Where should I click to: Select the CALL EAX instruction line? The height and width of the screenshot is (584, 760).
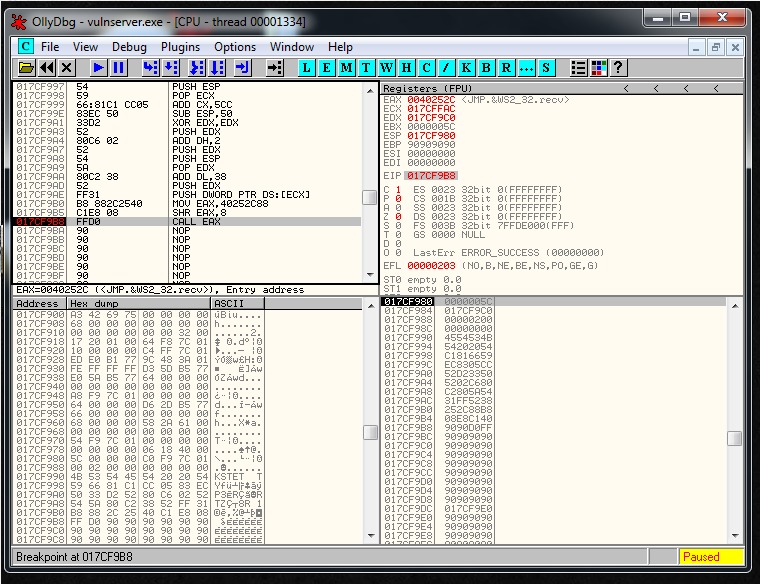point(188,221)
